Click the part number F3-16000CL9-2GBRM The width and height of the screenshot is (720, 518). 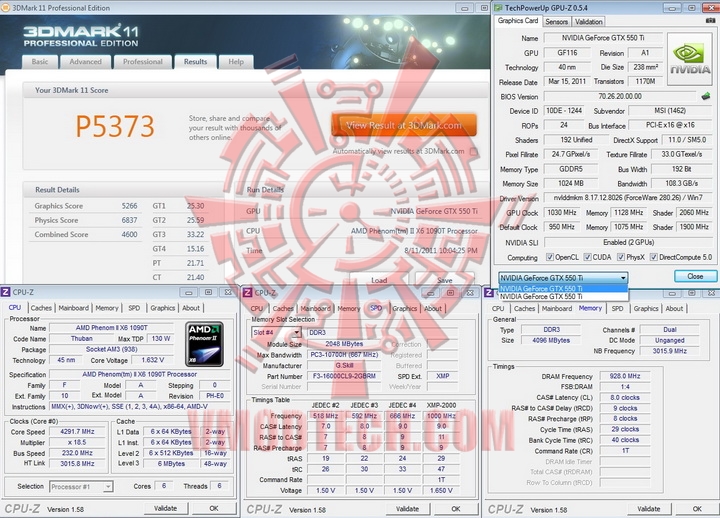click(344, 376)
